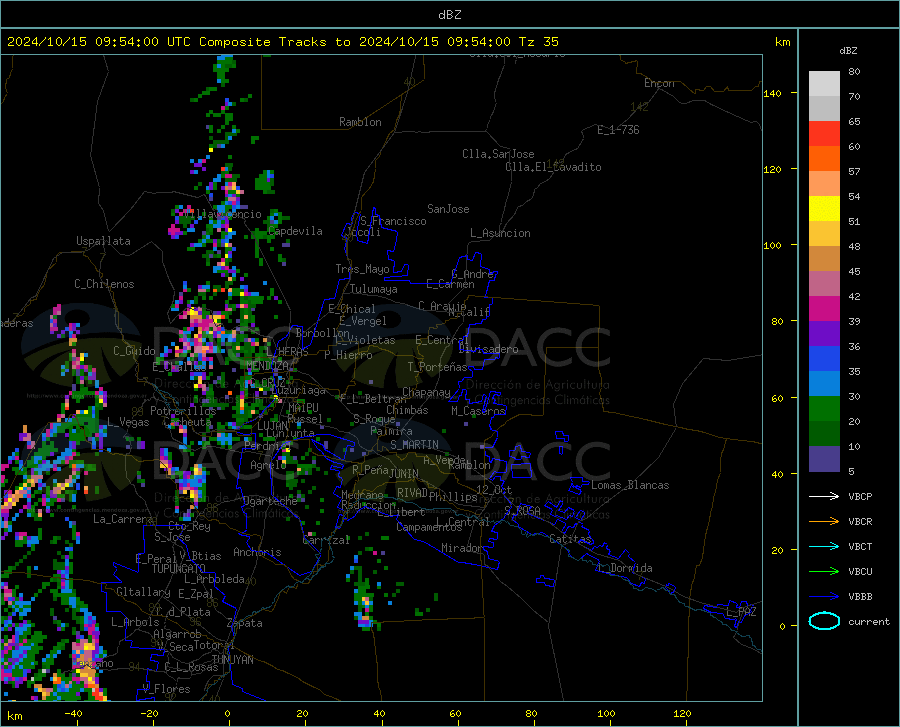Click the 'MENDOZA' city label
This screenshot has width=900, height=727.
[x=267, y=366]
